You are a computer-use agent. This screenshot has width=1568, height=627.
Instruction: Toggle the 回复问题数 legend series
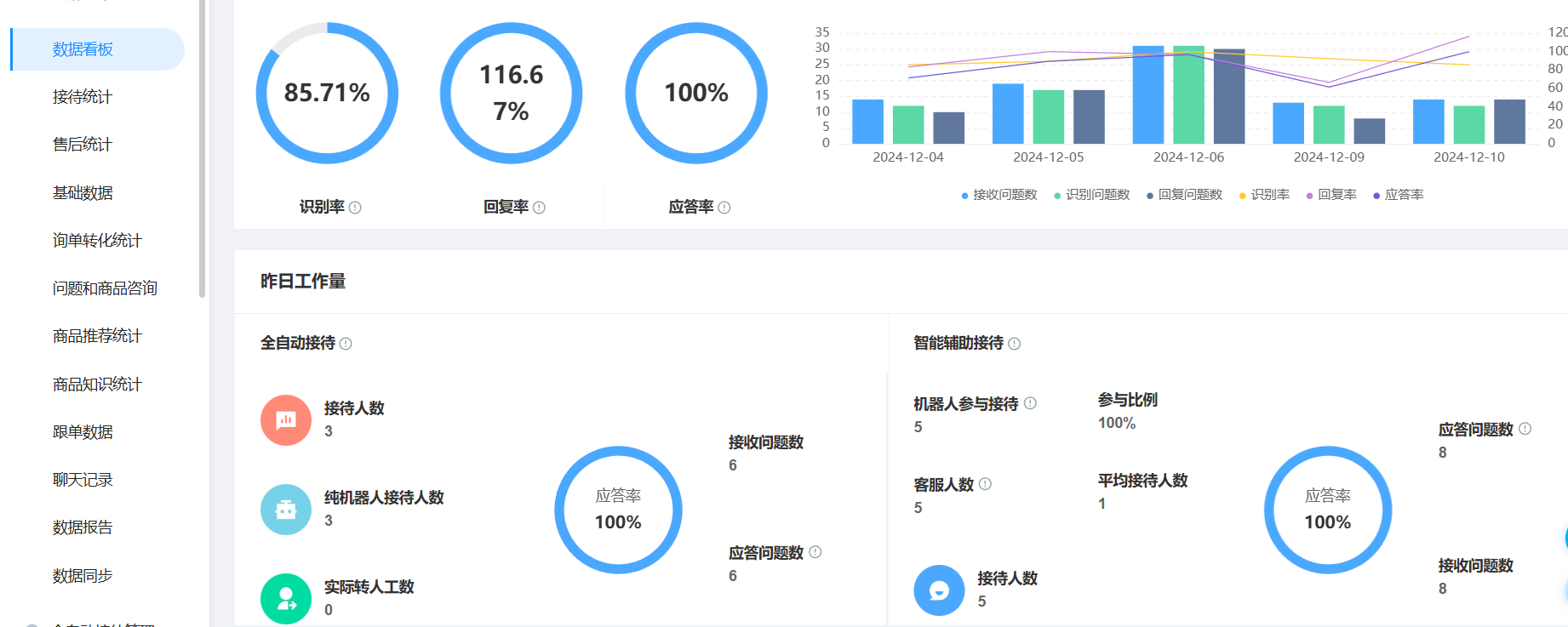(1185, 195)
